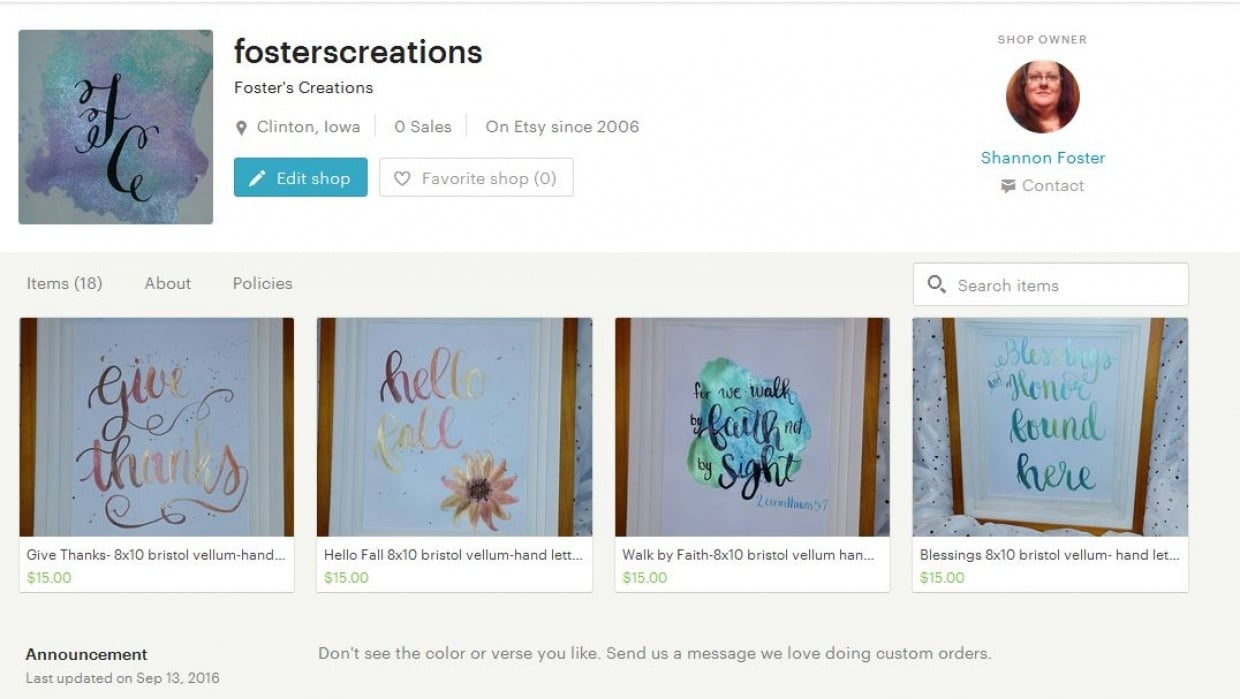Click the fosterscreations shop logo image
This screenshot has width=1240, height=699.
coord(115,128)
